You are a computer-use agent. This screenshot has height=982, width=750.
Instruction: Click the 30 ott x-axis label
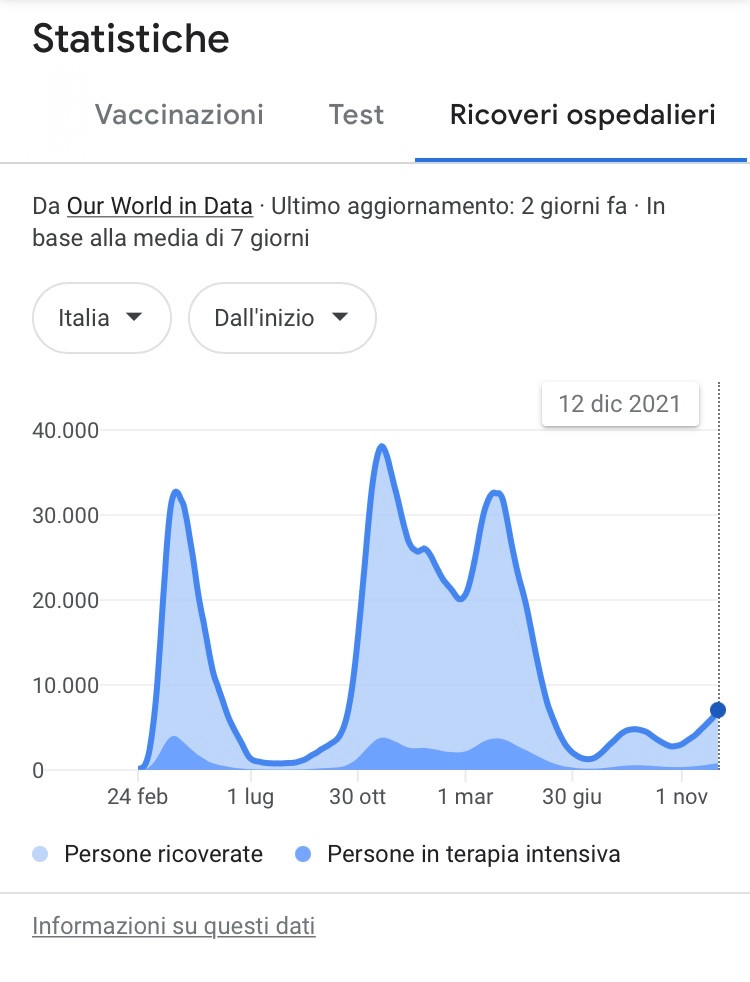click(357, 797)
